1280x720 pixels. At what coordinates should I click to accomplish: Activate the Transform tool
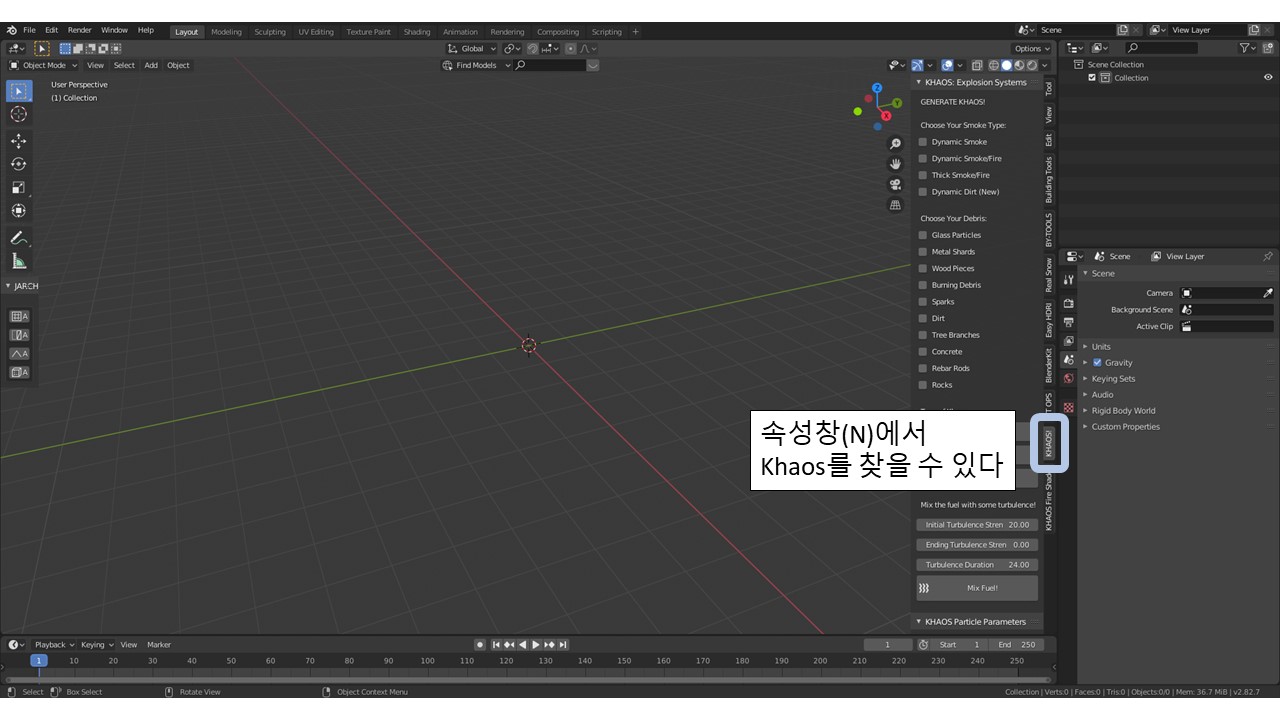coord(19,210)
